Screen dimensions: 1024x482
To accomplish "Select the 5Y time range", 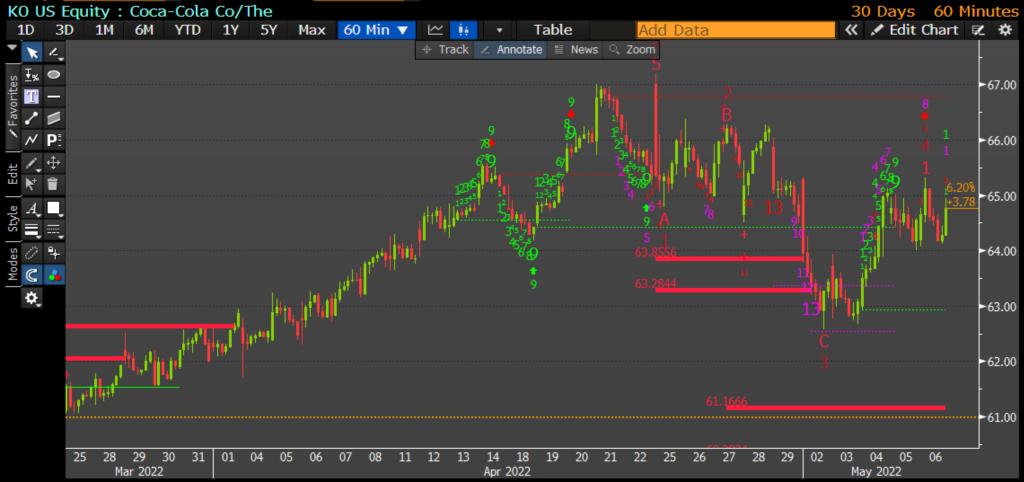I will [x=269, y=30].
